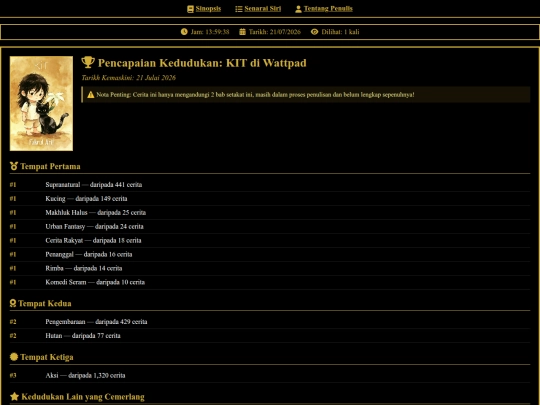The width and height of the screenshot is (540, 405).
Task: Open the KIT book cover thumbnail
Action: 41,103
